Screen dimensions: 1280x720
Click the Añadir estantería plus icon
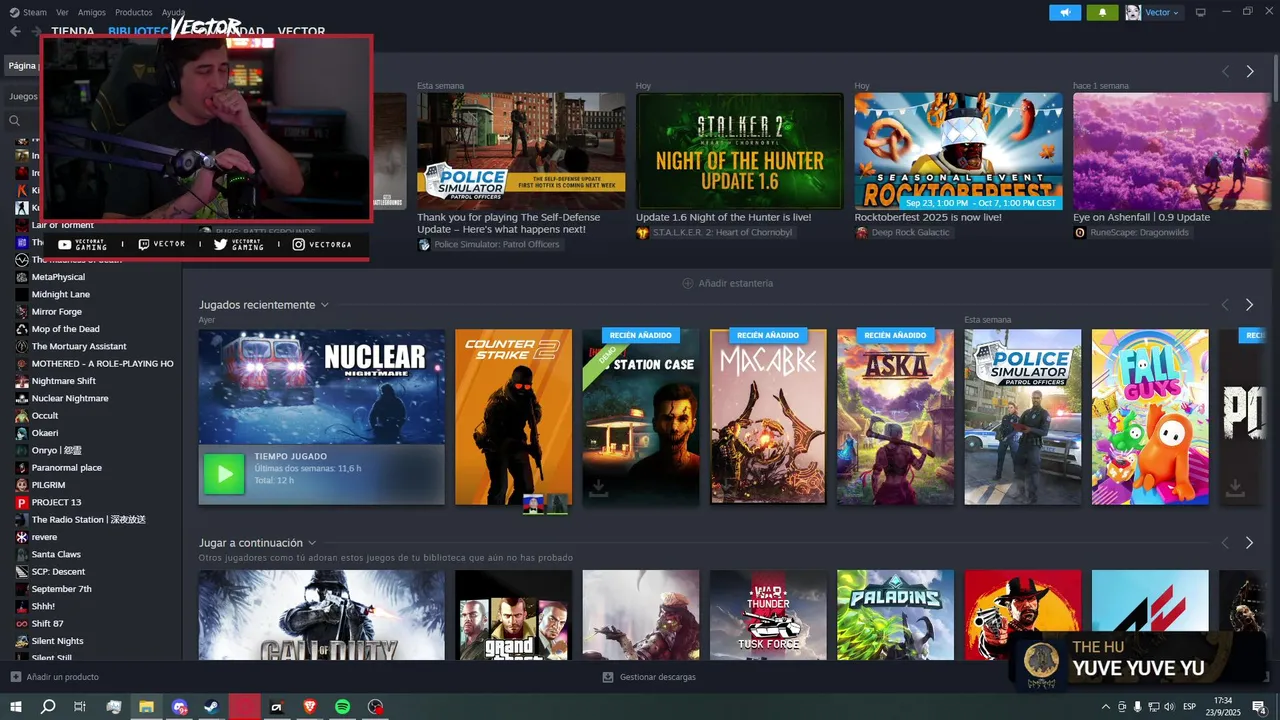pos(687,283)
